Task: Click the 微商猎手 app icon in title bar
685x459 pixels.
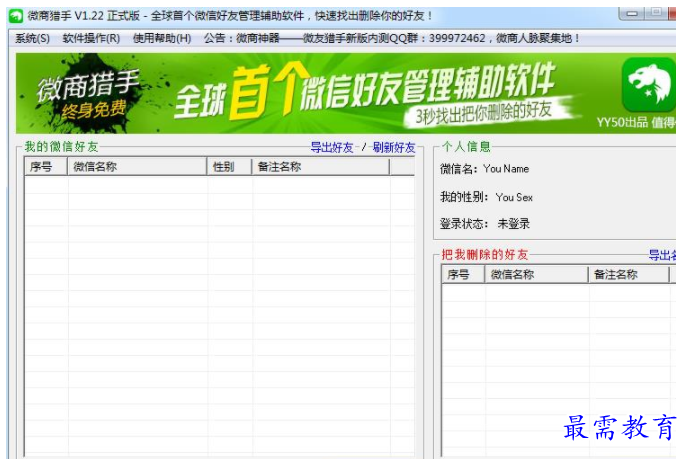Action: point(16,16)
